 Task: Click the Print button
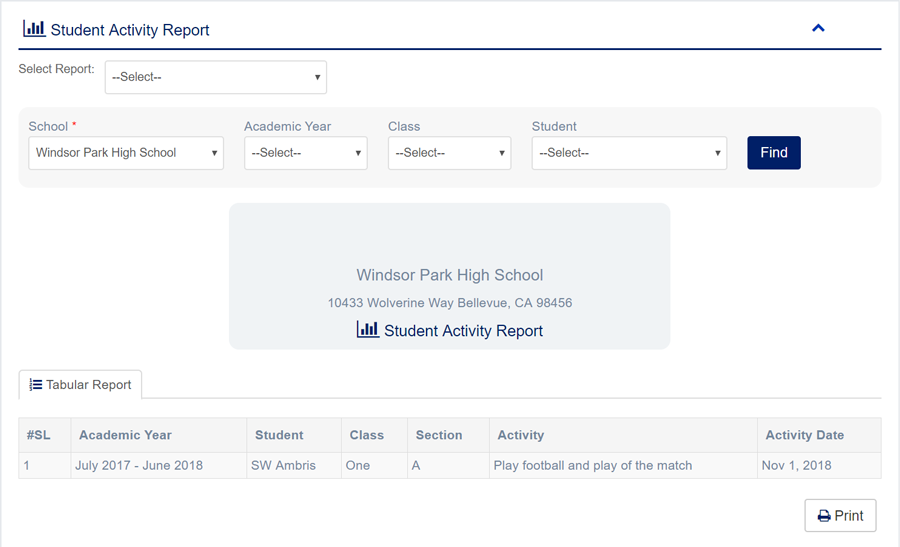click(840, 516)
